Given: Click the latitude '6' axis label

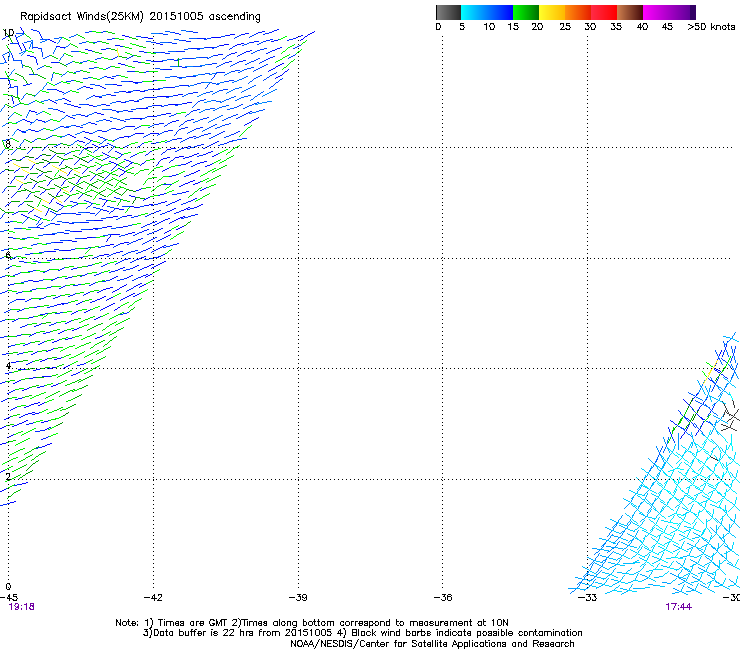Looking at the screenshot, I should [x=8, y=255].
